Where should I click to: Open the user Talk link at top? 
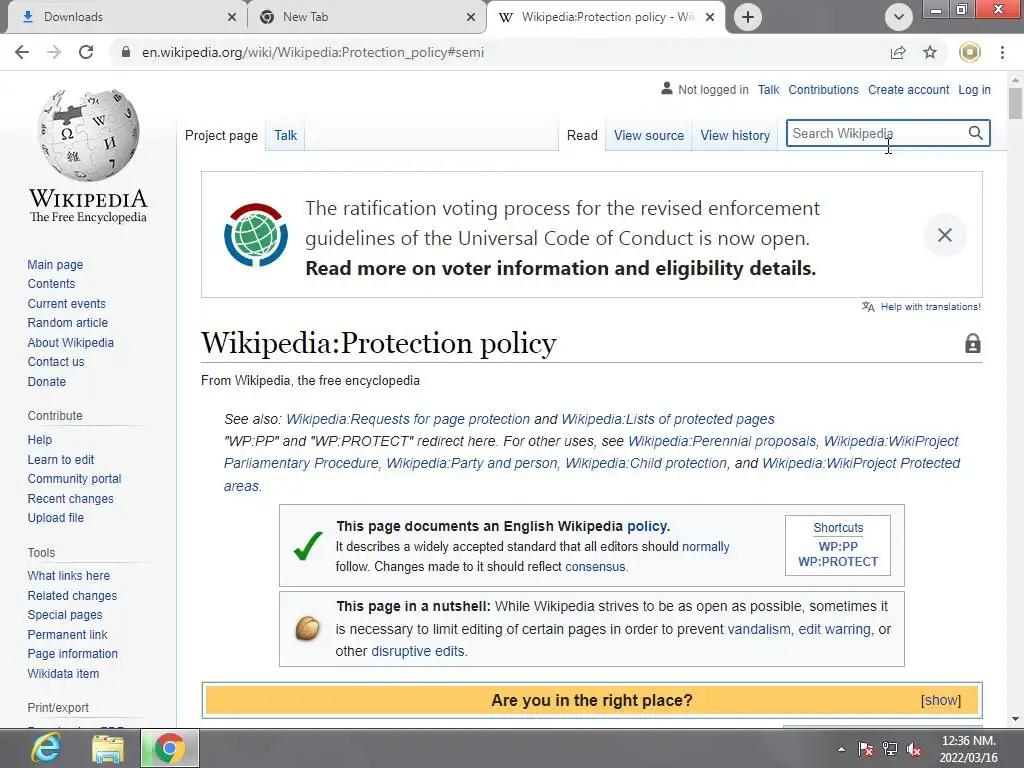(x=769, y=89)
